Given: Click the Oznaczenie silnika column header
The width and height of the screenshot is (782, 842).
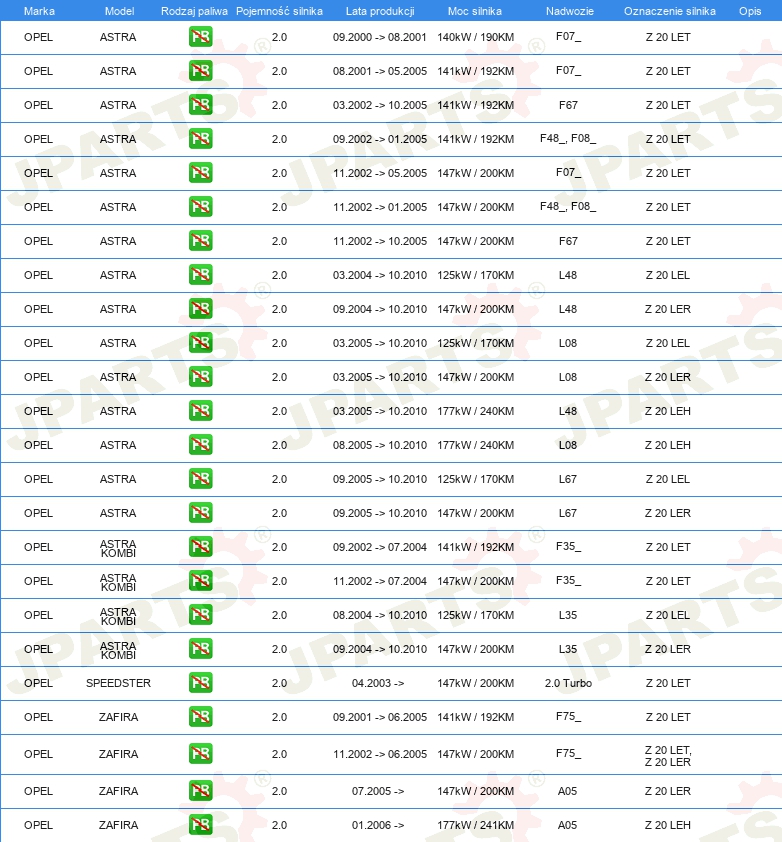Looking at the screenshot, I should click(670, 11).
